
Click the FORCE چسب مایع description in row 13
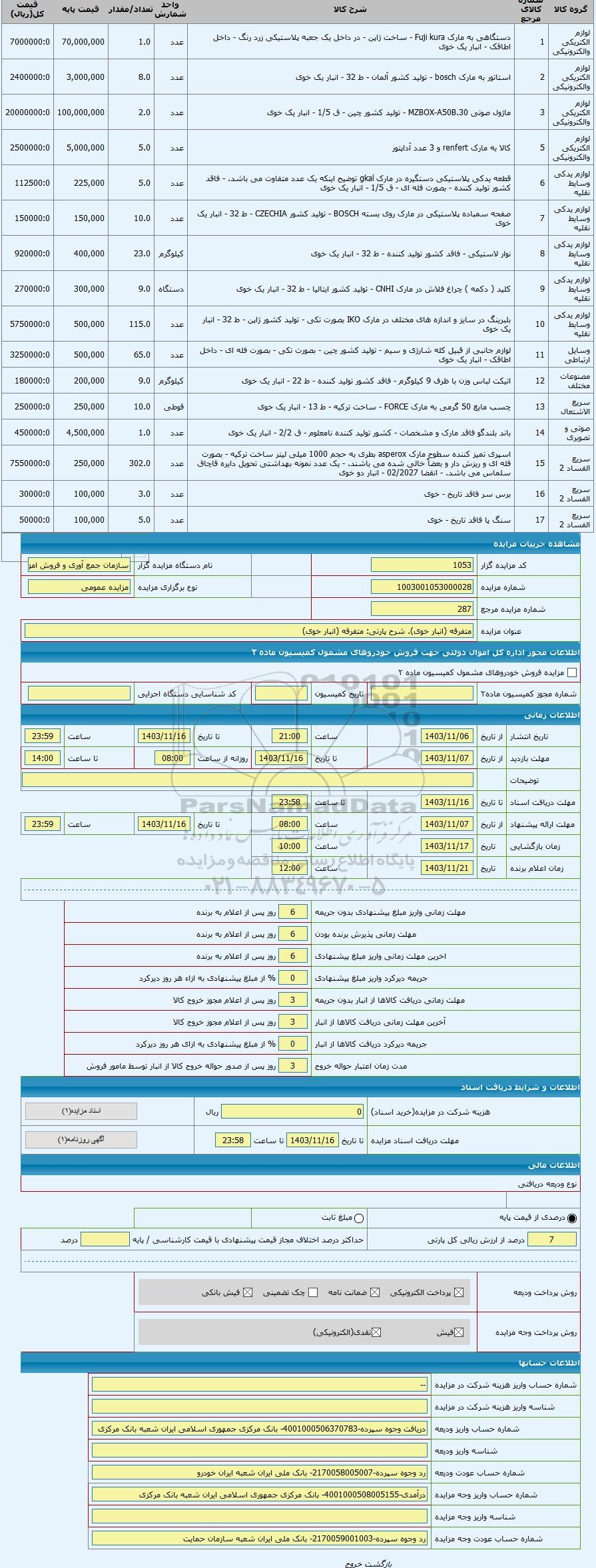[384, 406]
